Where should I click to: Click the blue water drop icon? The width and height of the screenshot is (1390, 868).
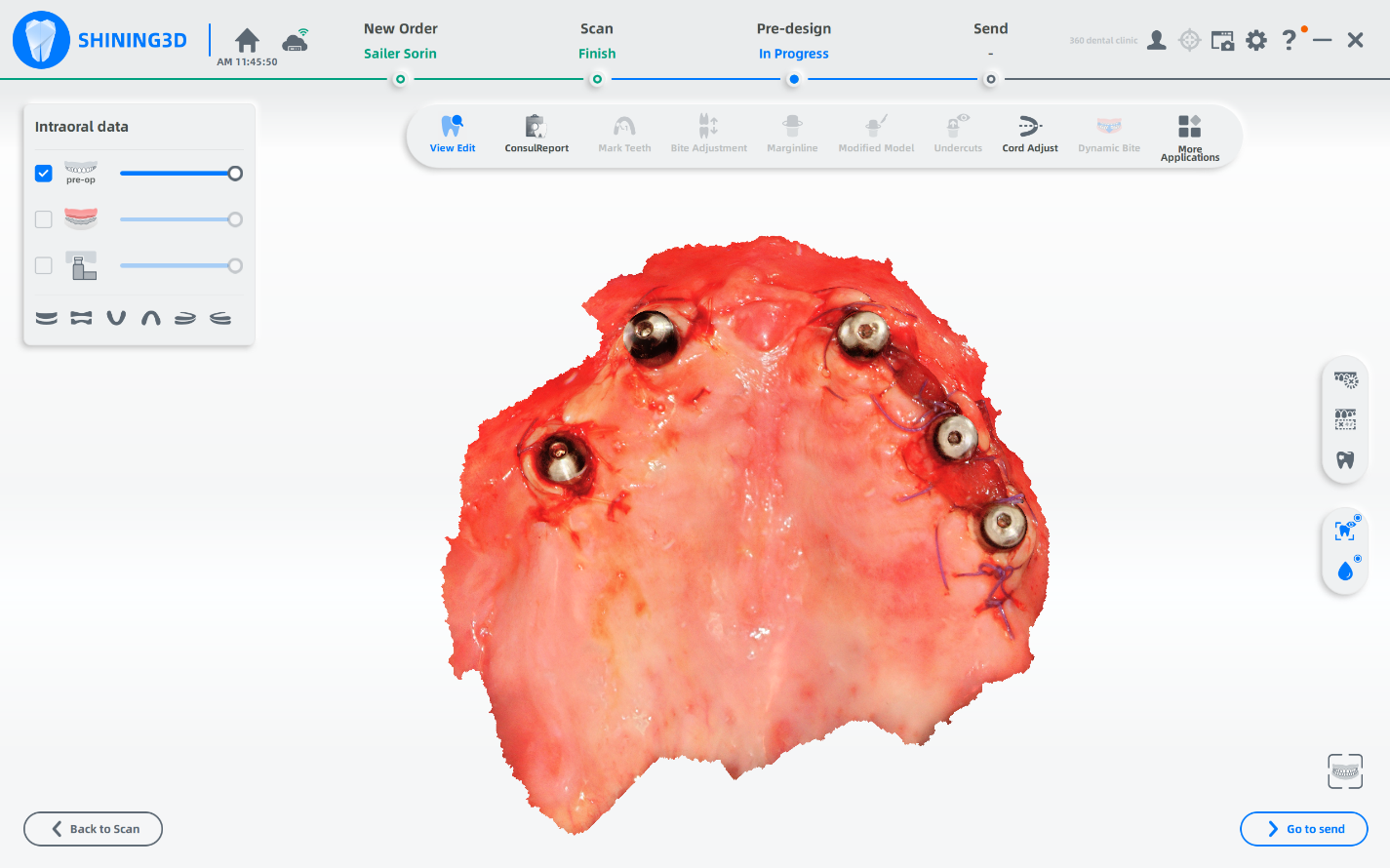click(x=1345, y=571)
